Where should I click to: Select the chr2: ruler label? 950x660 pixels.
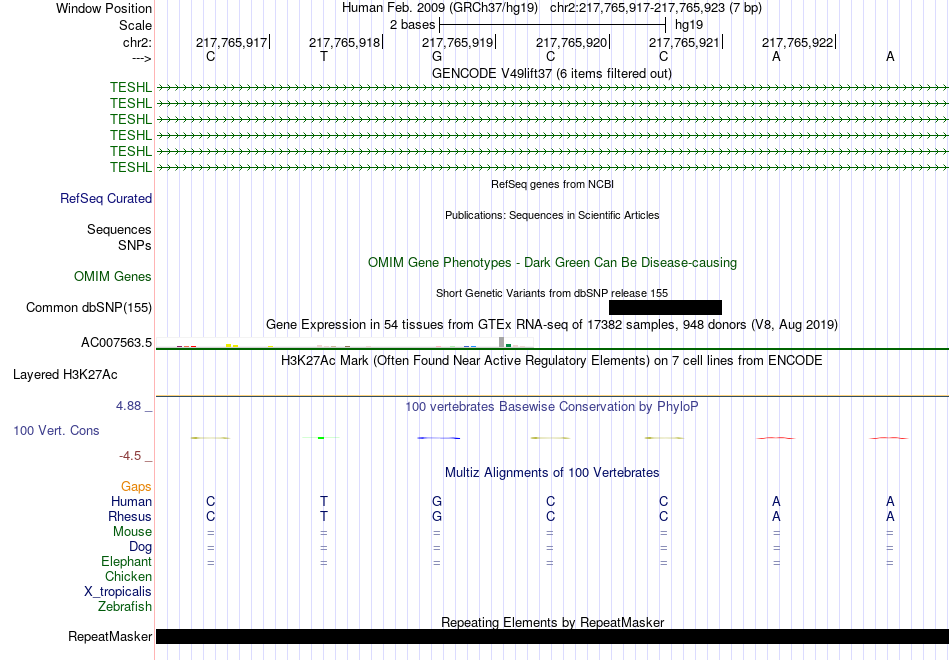coord(137,42)
